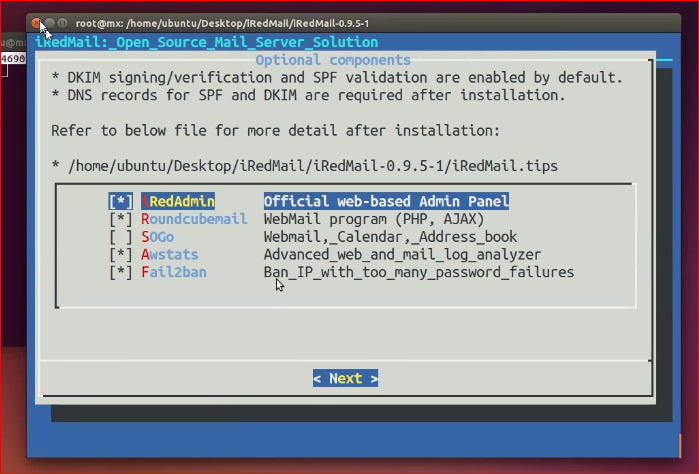Screen dimensions: 699x474
Task: Click the terminal title bar path text
Action: click(x=222, y=23)
